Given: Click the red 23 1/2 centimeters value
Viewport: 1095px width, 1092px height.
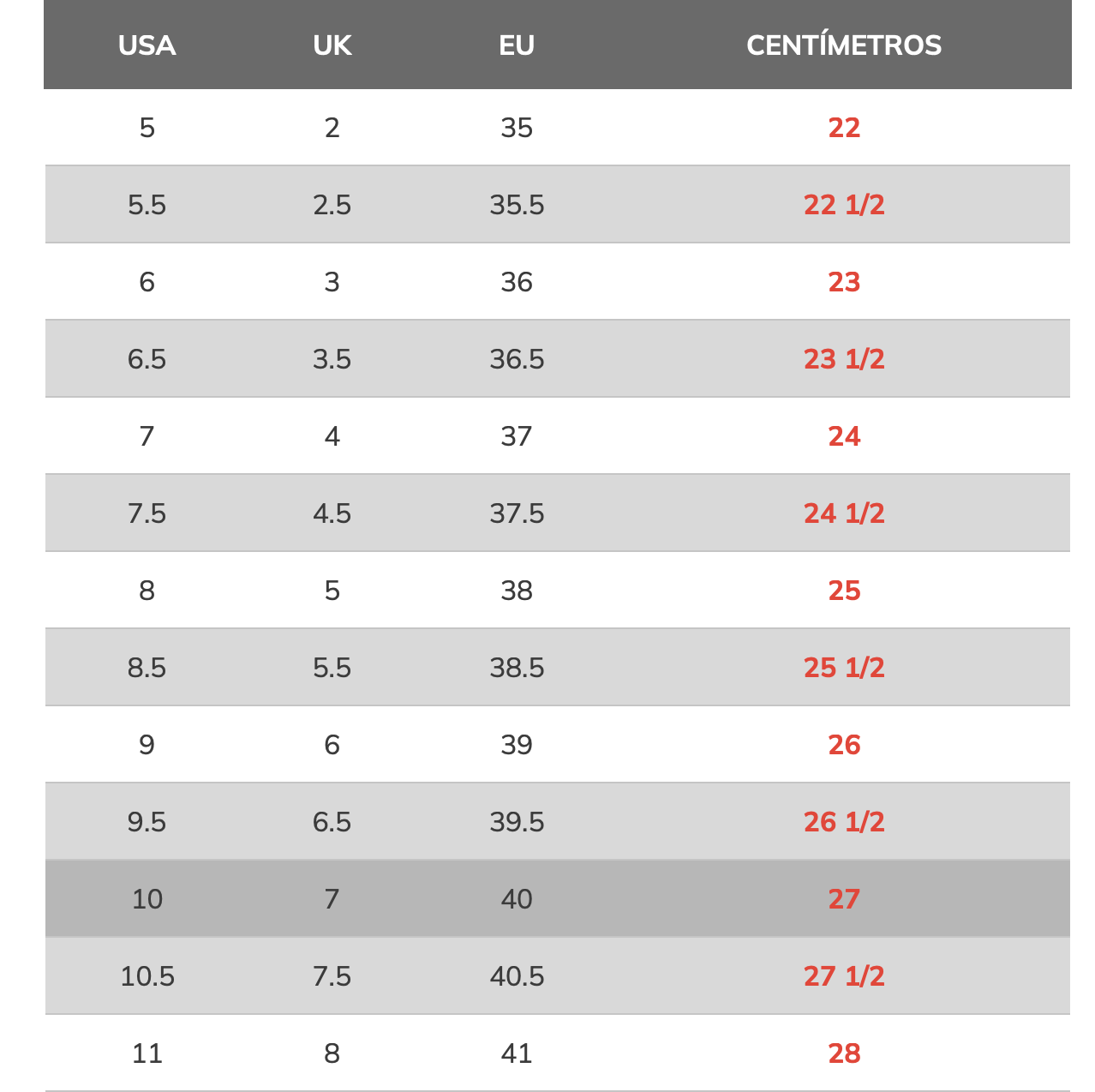Looking at the screenshot, I should point(843,359).
